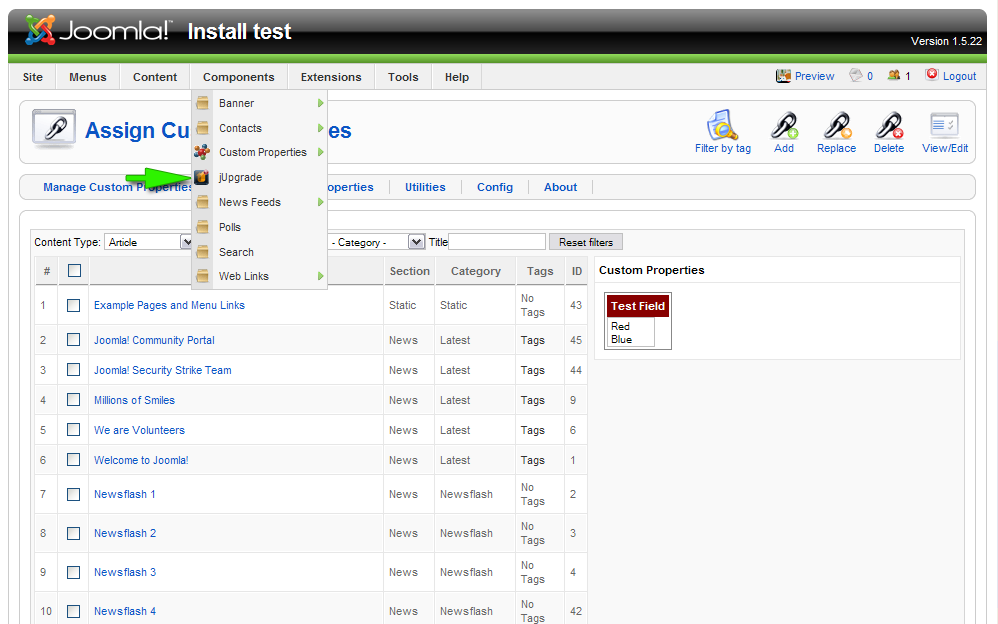Click the Custom Properties component icon
The height and width of the screenshot is (624, 998).
point(202,152)
